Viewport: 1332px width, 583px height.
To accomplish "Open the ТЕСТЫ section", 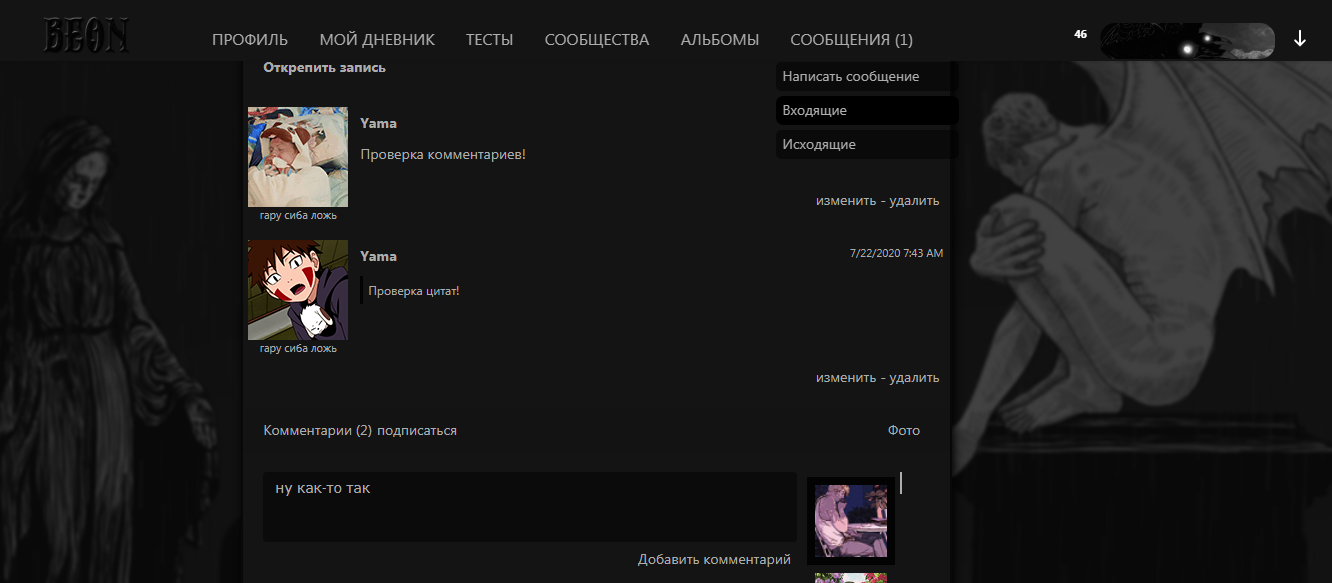I will 489,40.
